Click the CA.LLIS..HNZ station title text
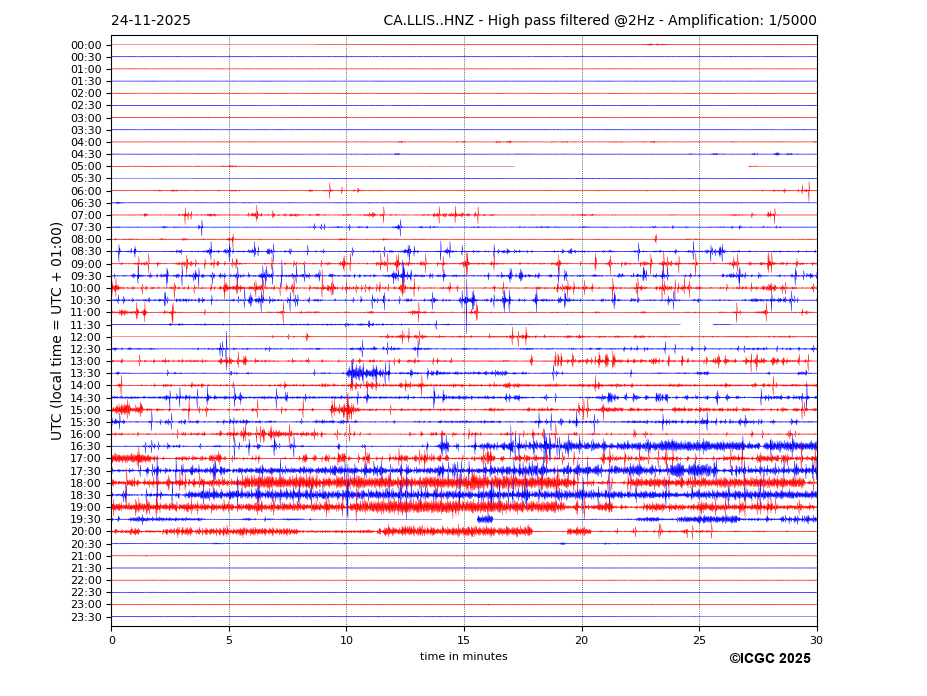The height and width of the screenshot is (696, 927). pos(599,21)
